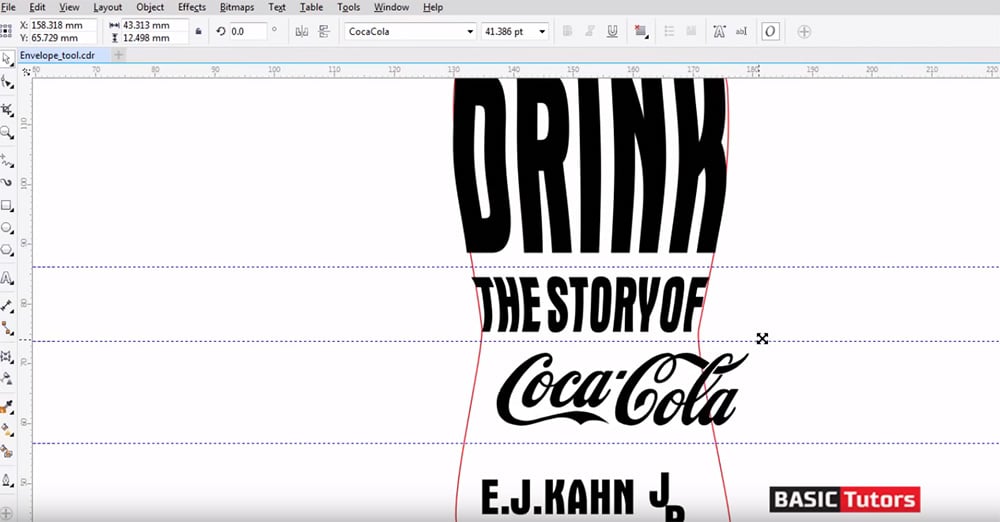The width and height of the screenshot is (1000, 522).
Task: Click the object origin grid icon
Action: (6, 31)
